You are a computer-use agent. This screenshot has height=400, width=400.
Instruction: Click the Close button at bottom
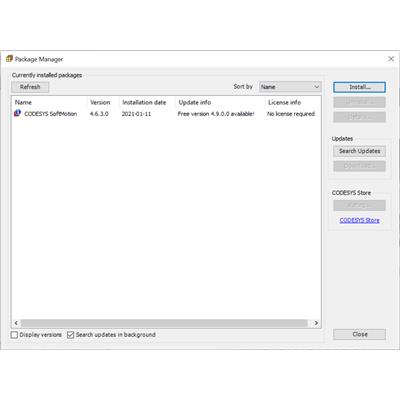click(x=359, y=334)
